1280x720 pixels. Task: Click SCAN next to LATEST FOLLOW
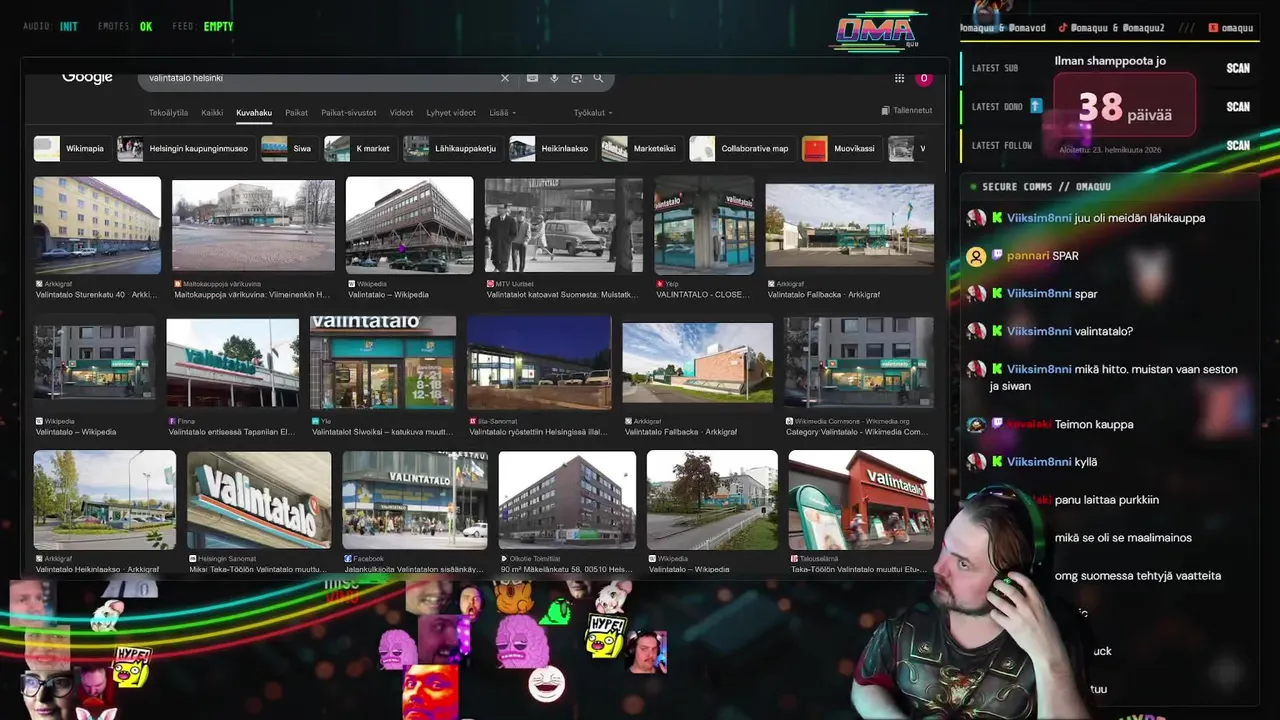click(1238, 145)
